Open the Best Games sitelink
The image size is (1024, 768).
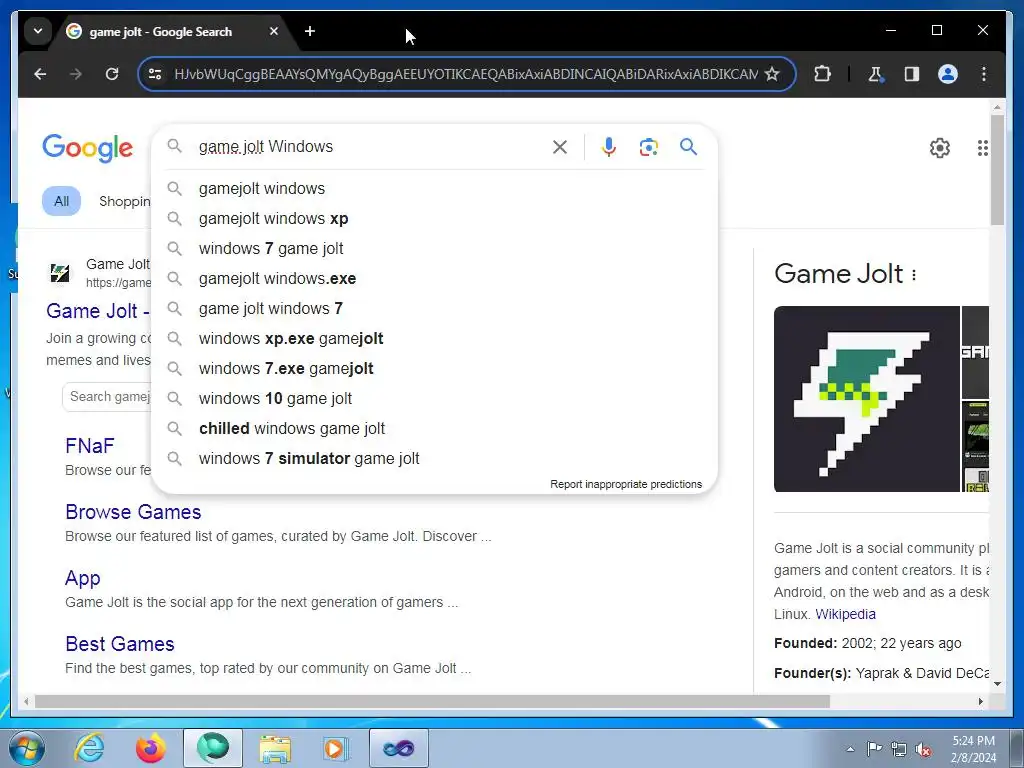[x=120, y=644]
